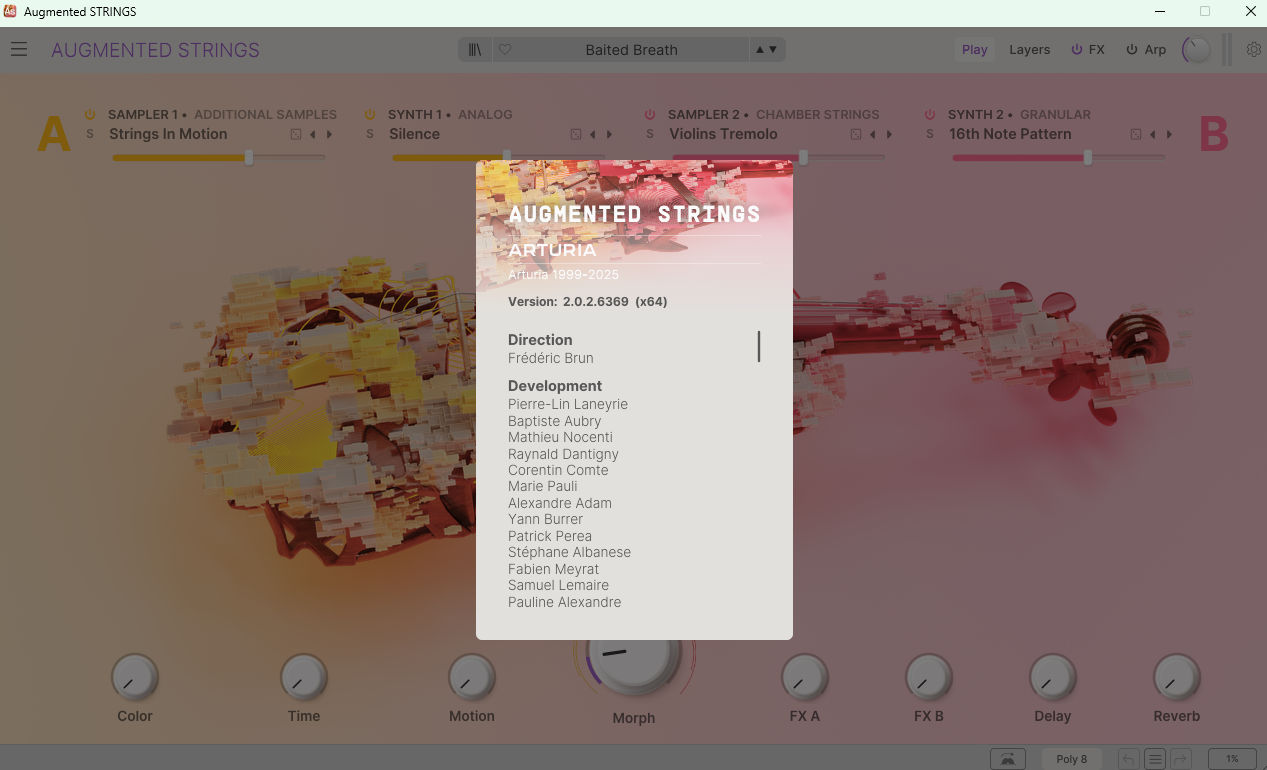
Task: Open Strings In Motion sample selector
Action: click(x=168, y=134)
